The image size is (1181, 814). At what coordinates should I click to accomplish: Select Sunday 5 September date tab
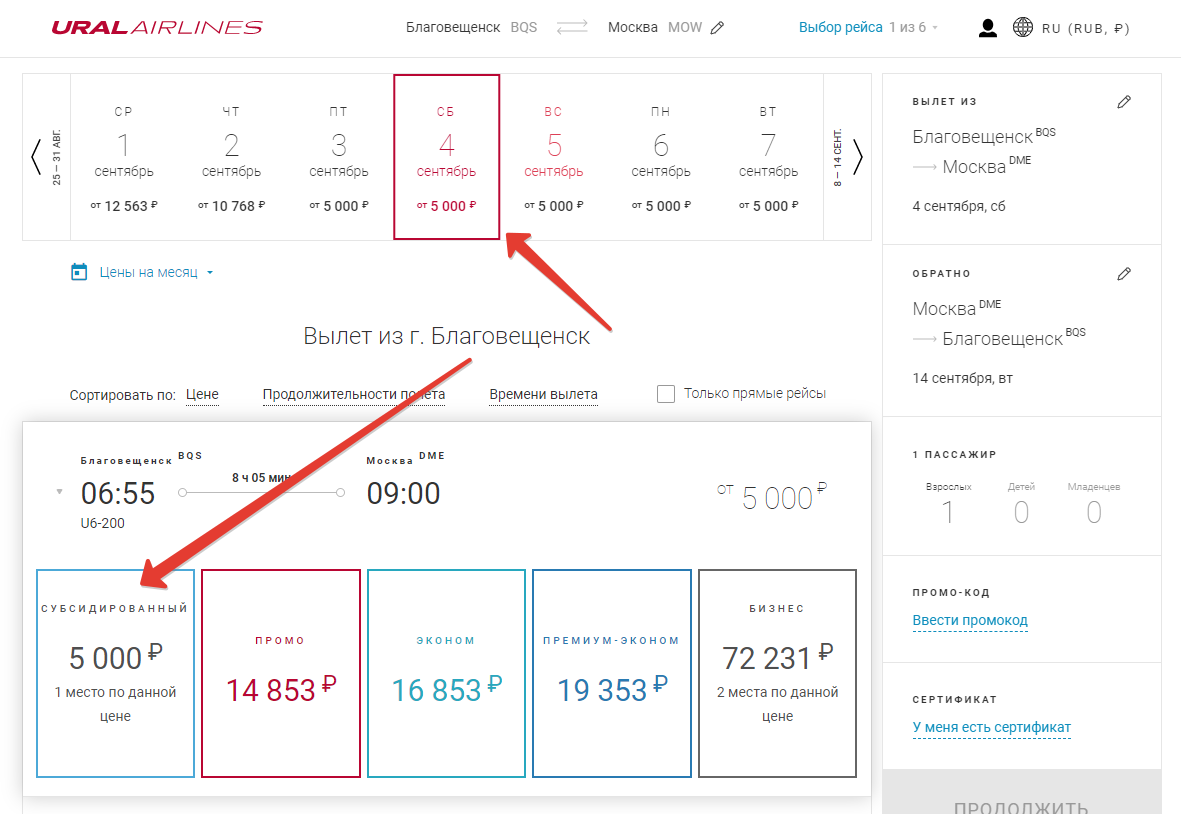553,157
